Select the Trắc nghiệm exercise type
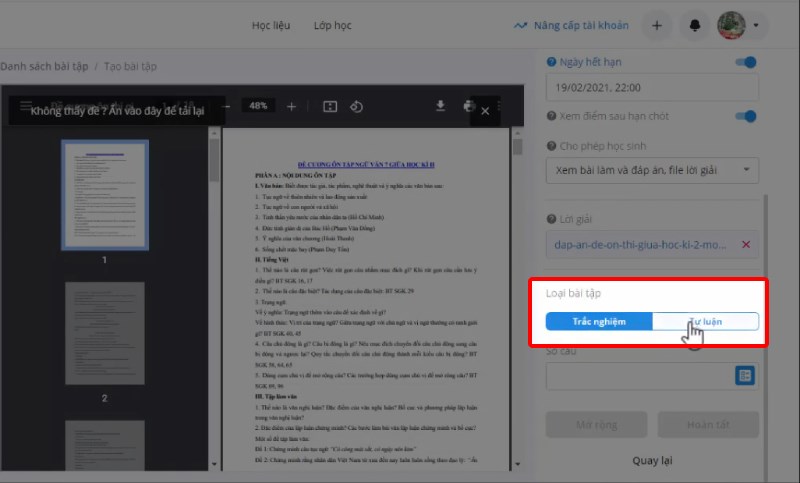This screenshot has height=483, width=800. [599, 322]
